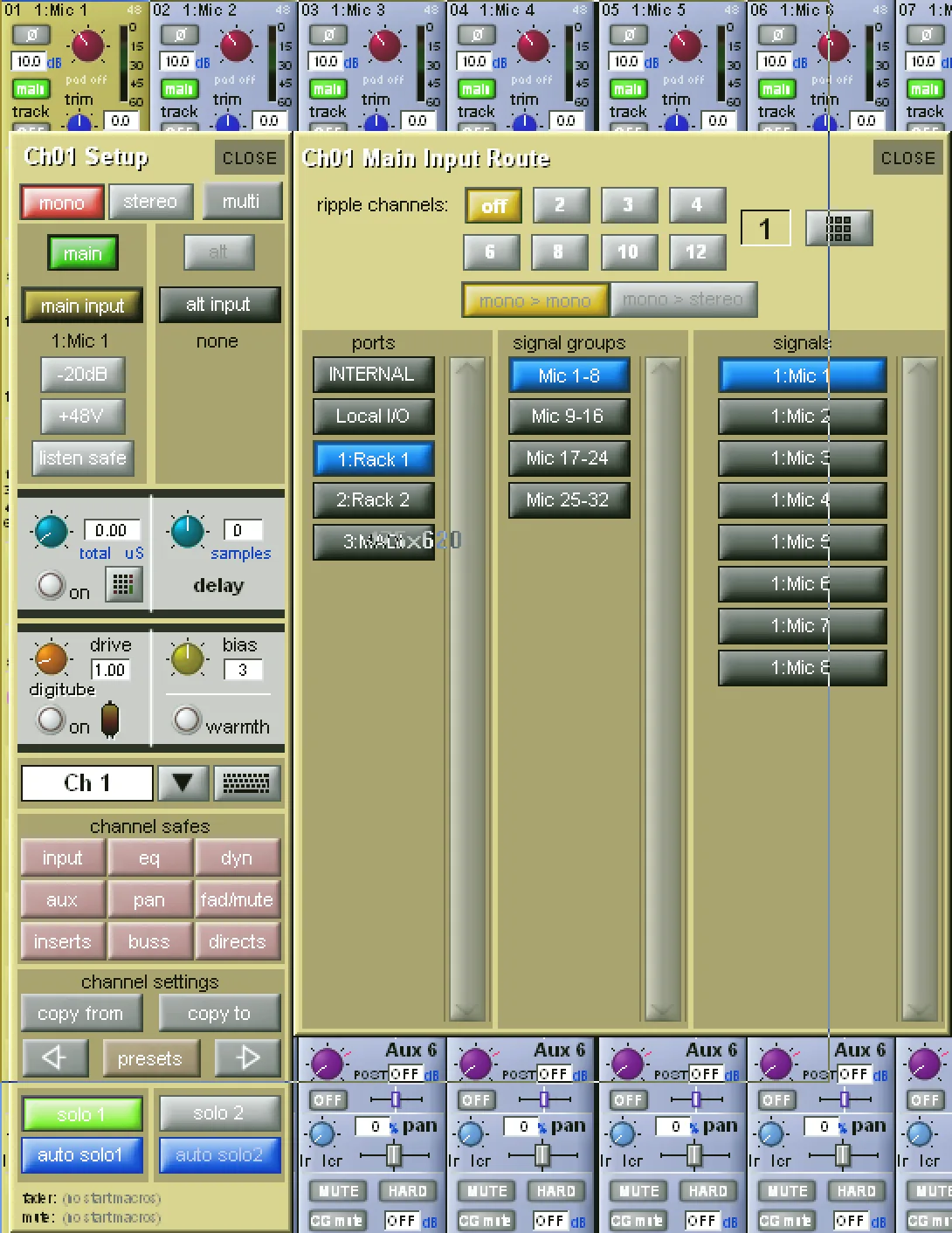The image size is (952, 1233).
Task: Enable the warmth option
Action: click(186, 720)
